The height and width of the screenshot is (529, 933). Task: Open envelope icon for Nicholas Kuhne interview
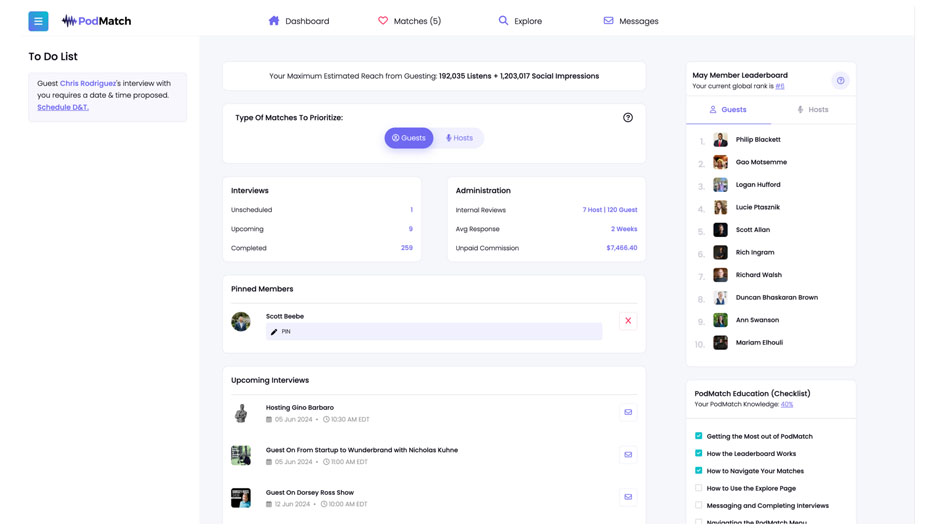pos(628,455)
